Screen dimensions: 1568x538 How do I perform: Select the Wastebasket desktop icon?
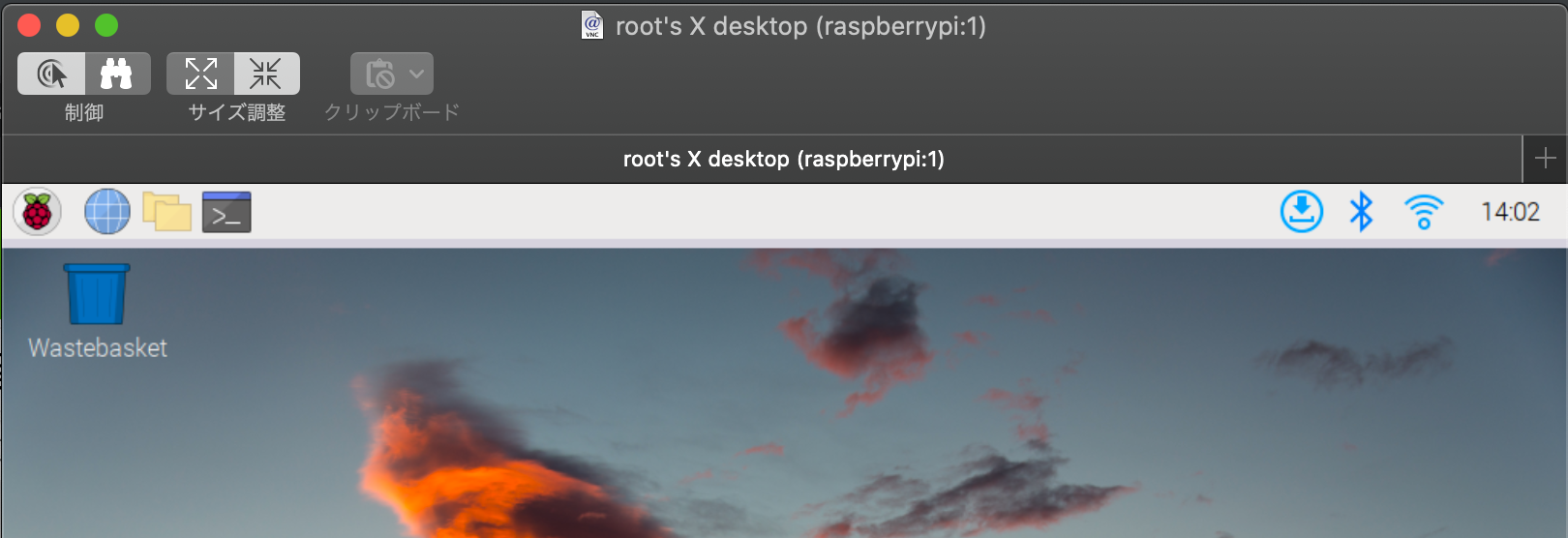97,294
